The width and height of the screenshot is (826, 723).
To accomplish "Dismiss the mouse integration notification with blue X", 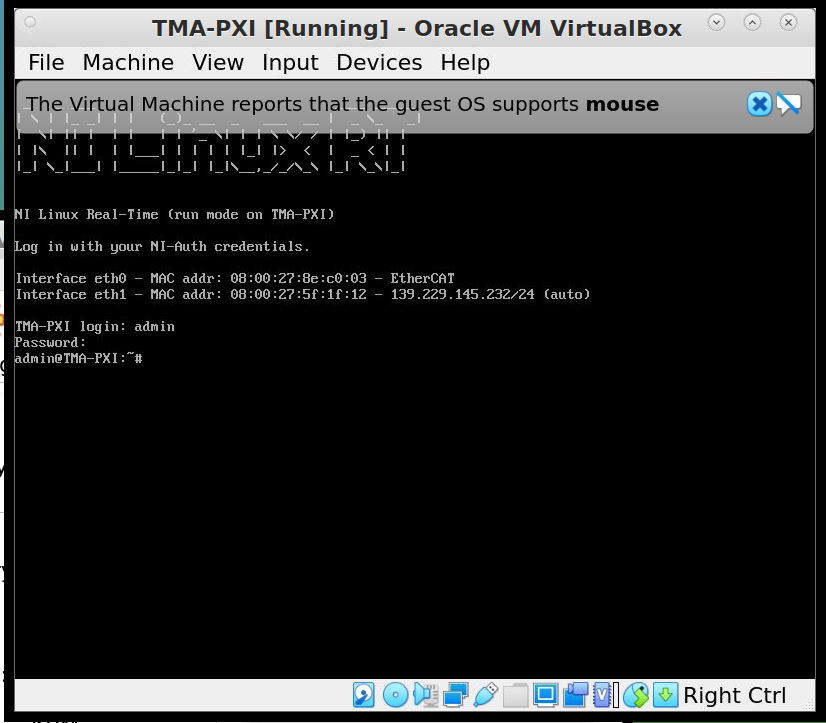I will [759, 104].
